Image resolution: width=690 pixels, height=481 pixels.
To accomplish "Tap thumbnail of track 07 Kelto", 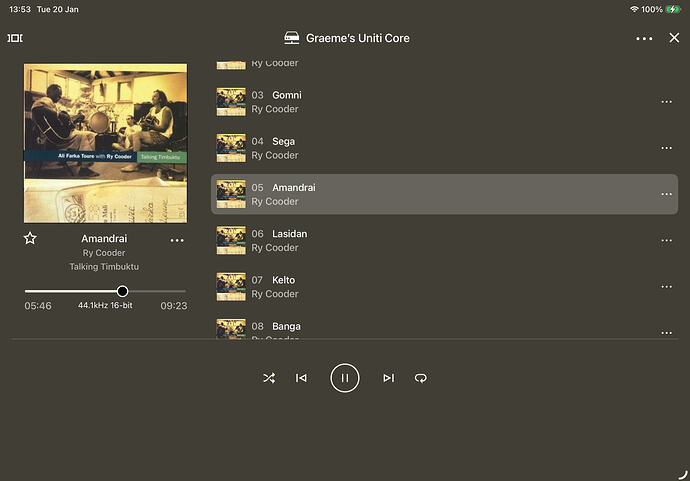I will point(231,286).
